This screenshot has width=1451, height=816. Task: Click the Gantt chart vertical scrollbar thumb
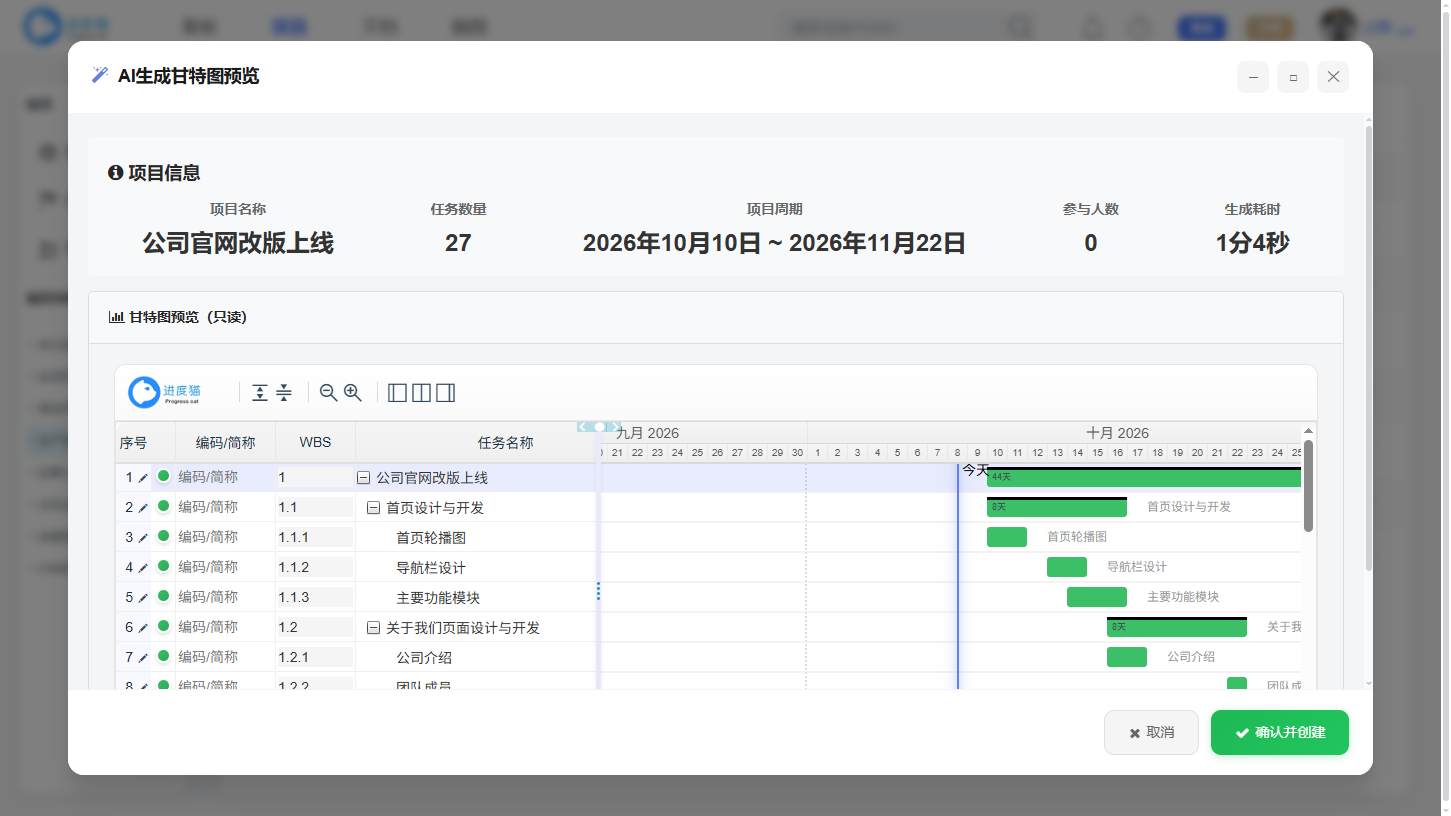(1308, 486)
